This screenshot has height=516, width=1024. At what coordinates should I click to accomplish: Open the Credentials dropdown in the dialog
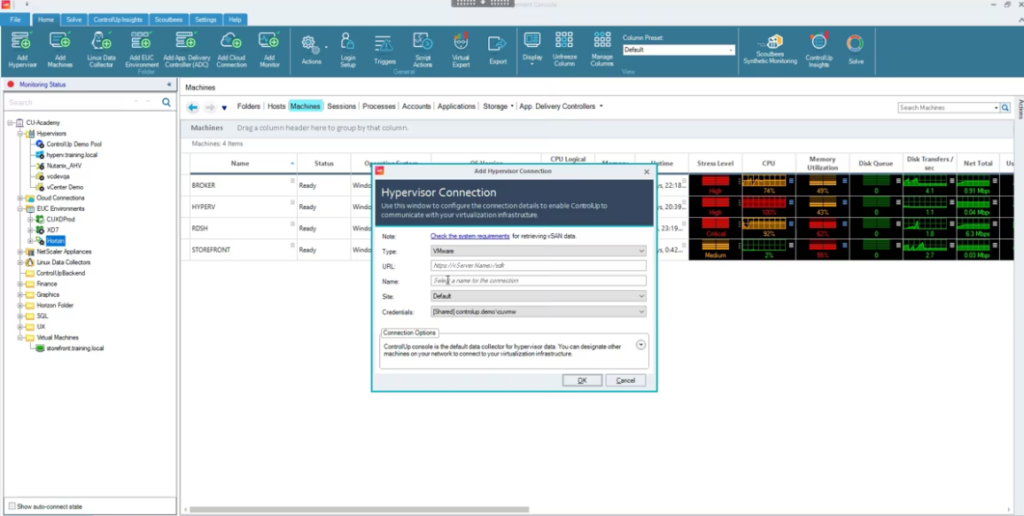[538, 312]
